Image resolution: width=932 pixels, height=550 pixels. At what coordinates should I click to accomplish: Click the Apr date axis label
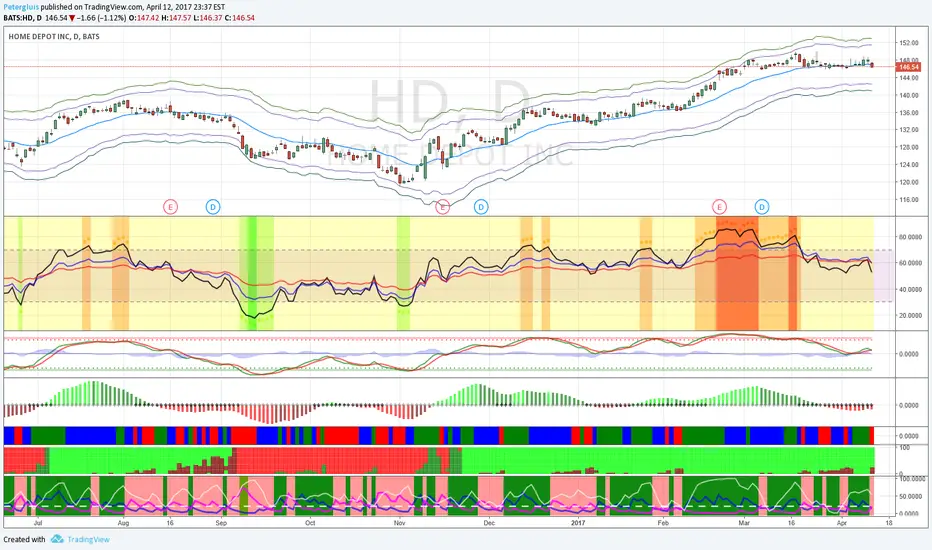[x=842, y=523]
